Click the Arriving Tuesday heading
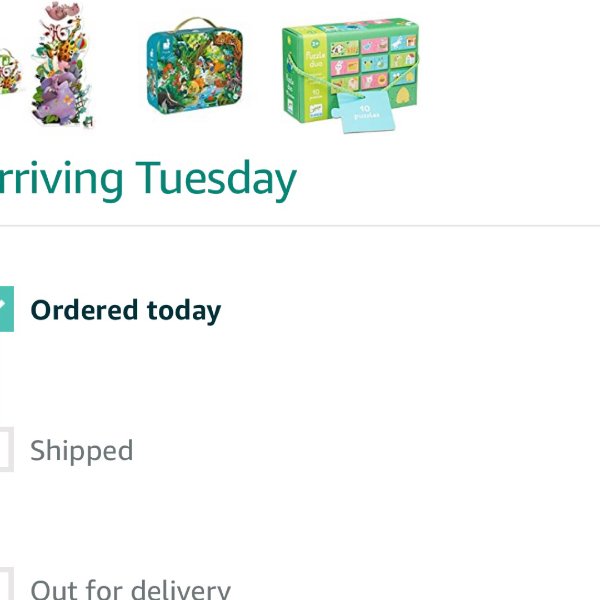Screen dimensions: 600x600 pos(148,180)
